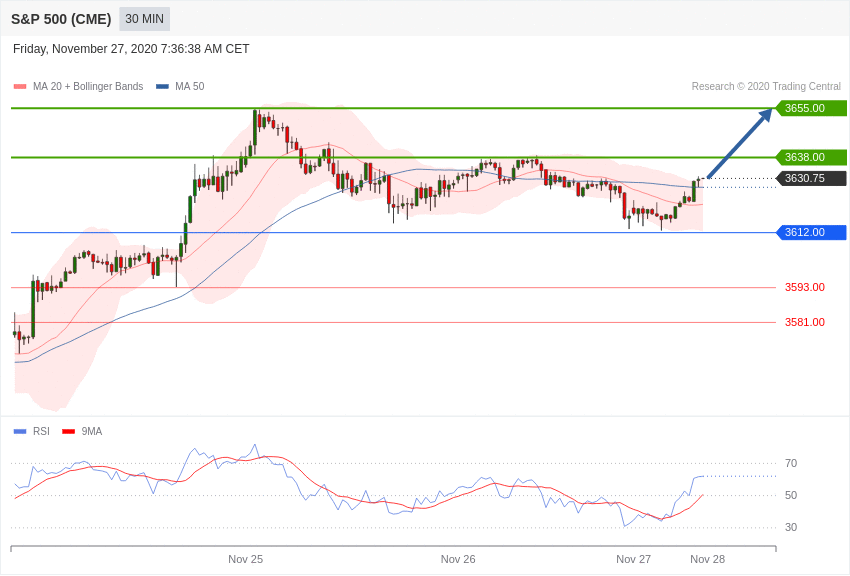Screen dimensions: 850x576
Task: Click the 3593.00 red support label
Action: [x=804, y=287]
